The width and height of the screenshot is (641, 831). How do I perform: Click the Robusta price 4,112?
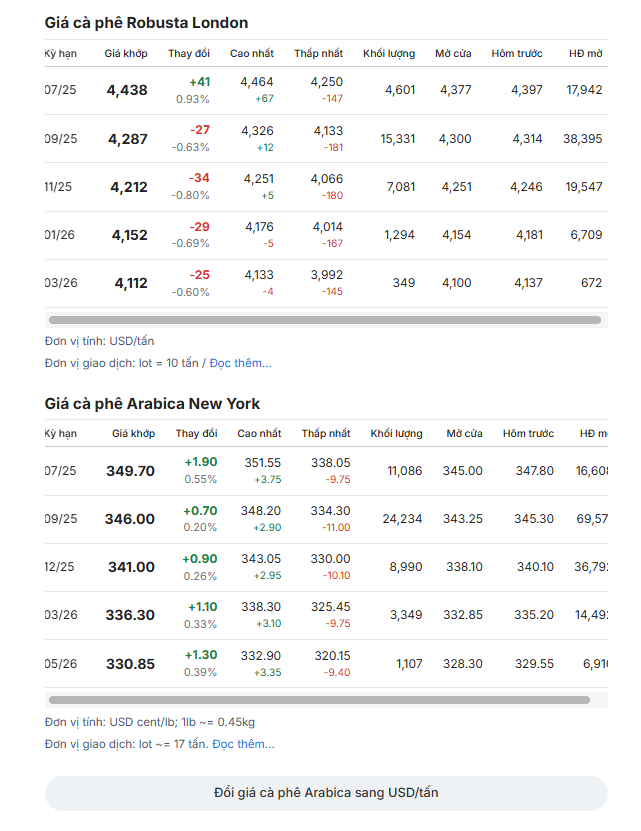tap(131, 284)
